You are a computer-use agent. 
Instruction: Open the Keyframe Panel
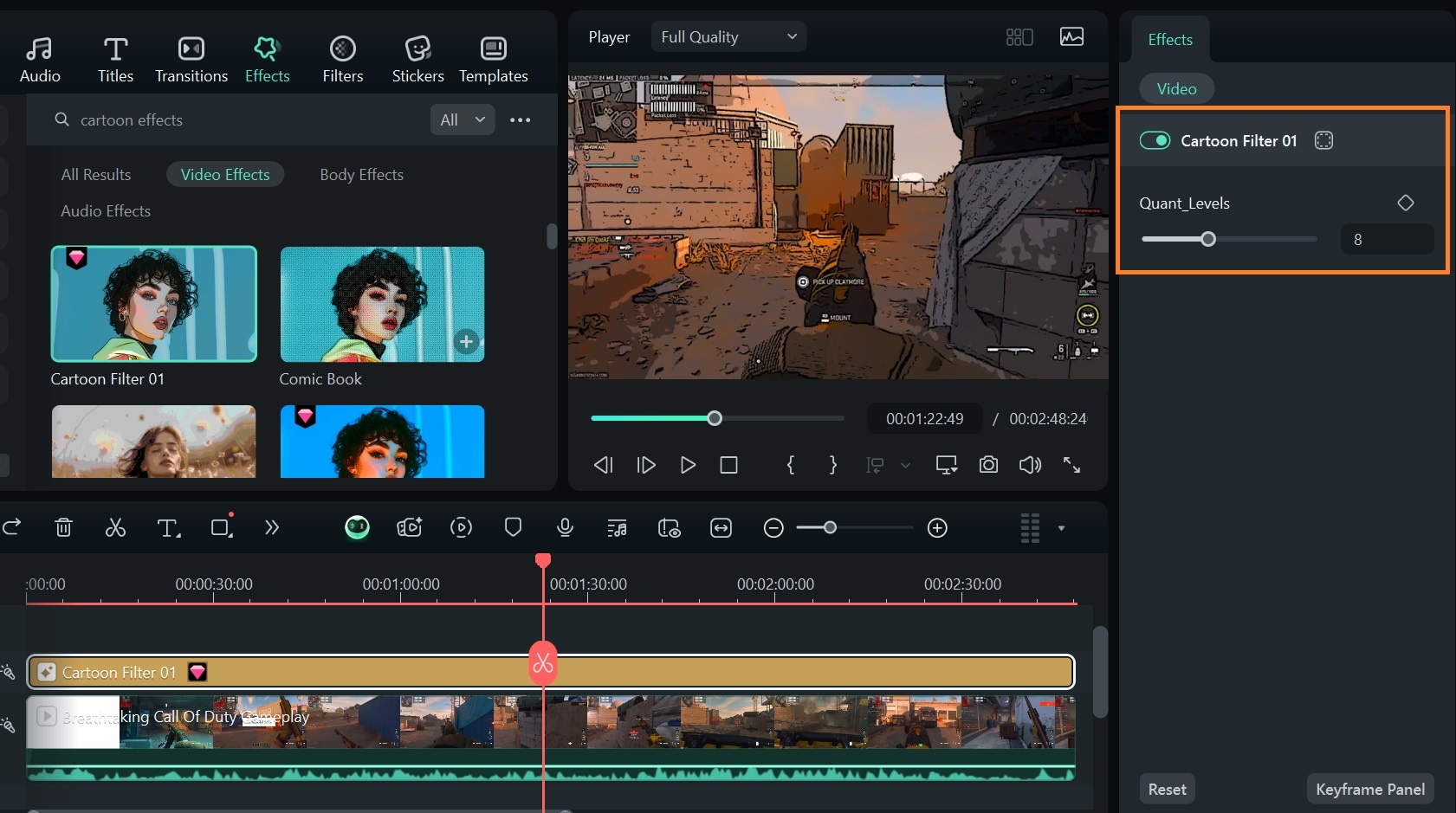point(1369,789)
